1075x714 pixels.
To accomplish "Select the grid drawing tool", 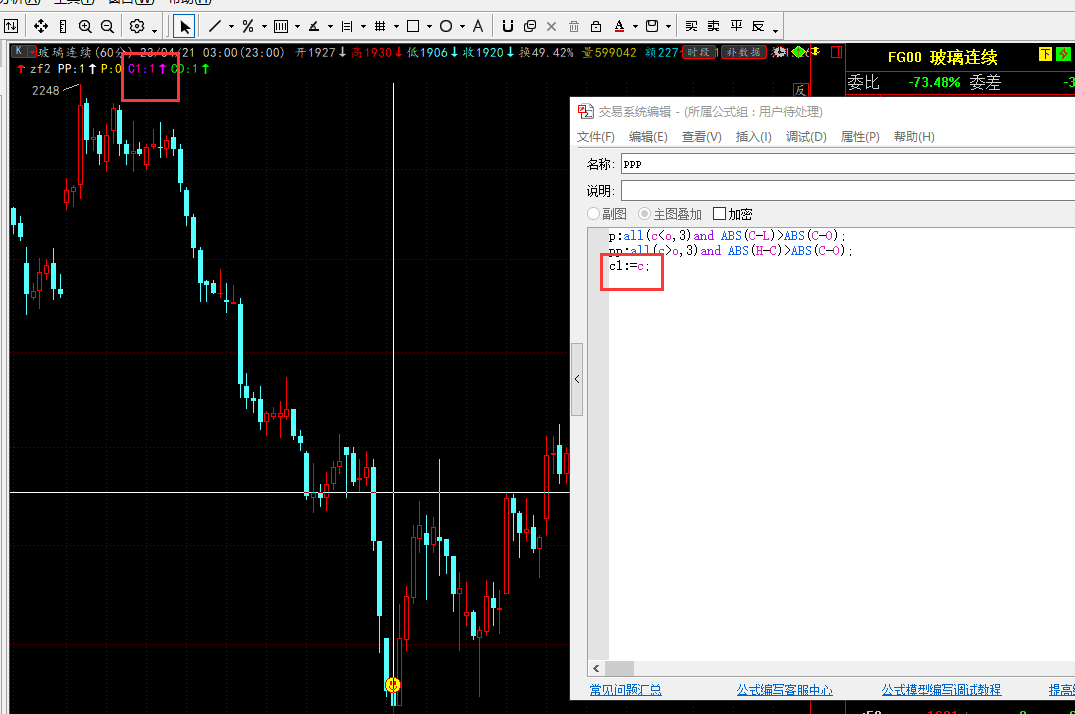I will pos(380,26).
